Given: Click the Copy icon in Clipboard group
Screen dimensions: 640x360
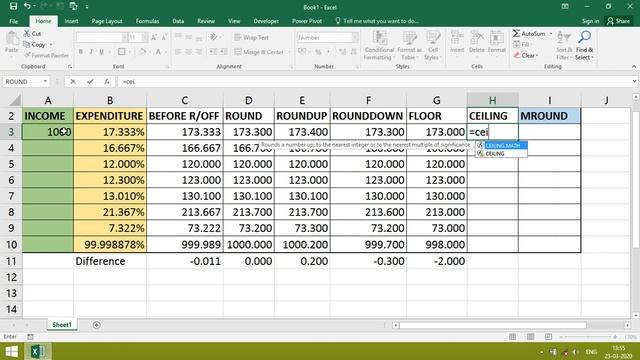Looking at the screenshot, I should click(27, 44).
